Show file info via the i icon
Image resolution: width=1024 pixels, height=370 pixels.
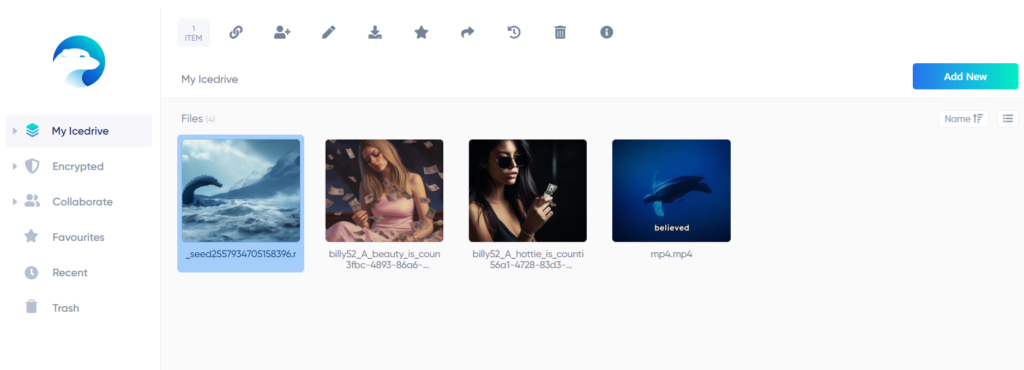pos(607,32)
